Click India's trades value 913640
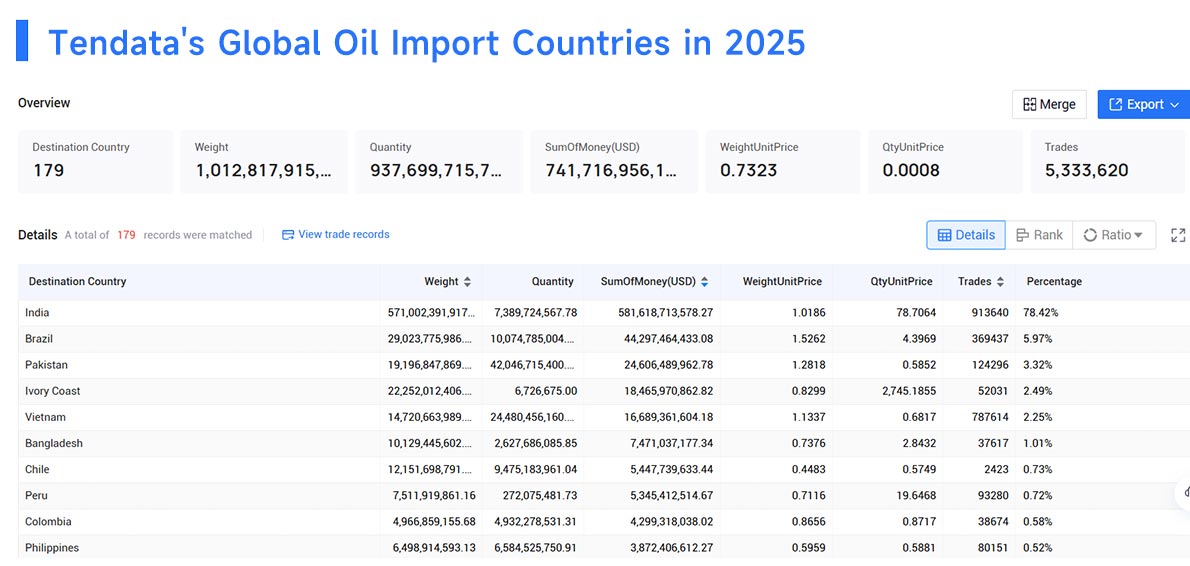Viewport: 1190px width, 566px height. click(x=990, y=313)
